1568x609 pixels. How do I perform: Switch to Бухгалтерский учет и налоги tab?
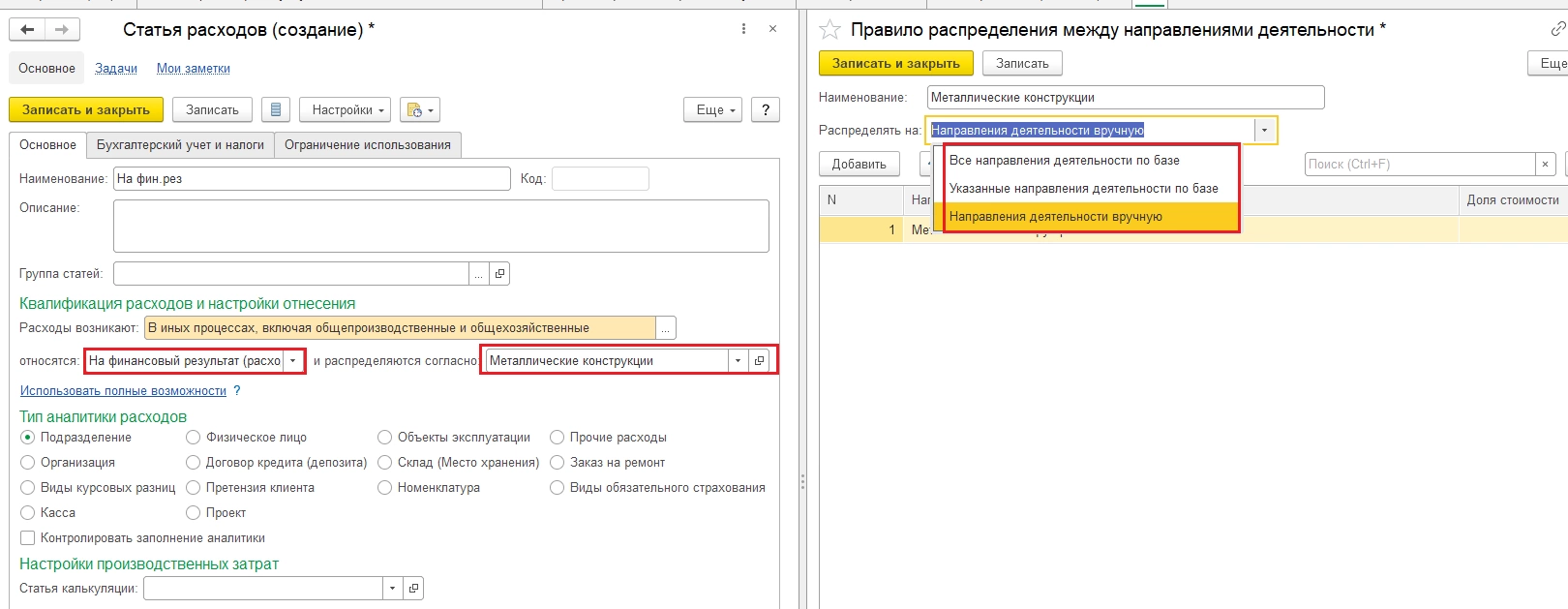click(x=180, y=145)
